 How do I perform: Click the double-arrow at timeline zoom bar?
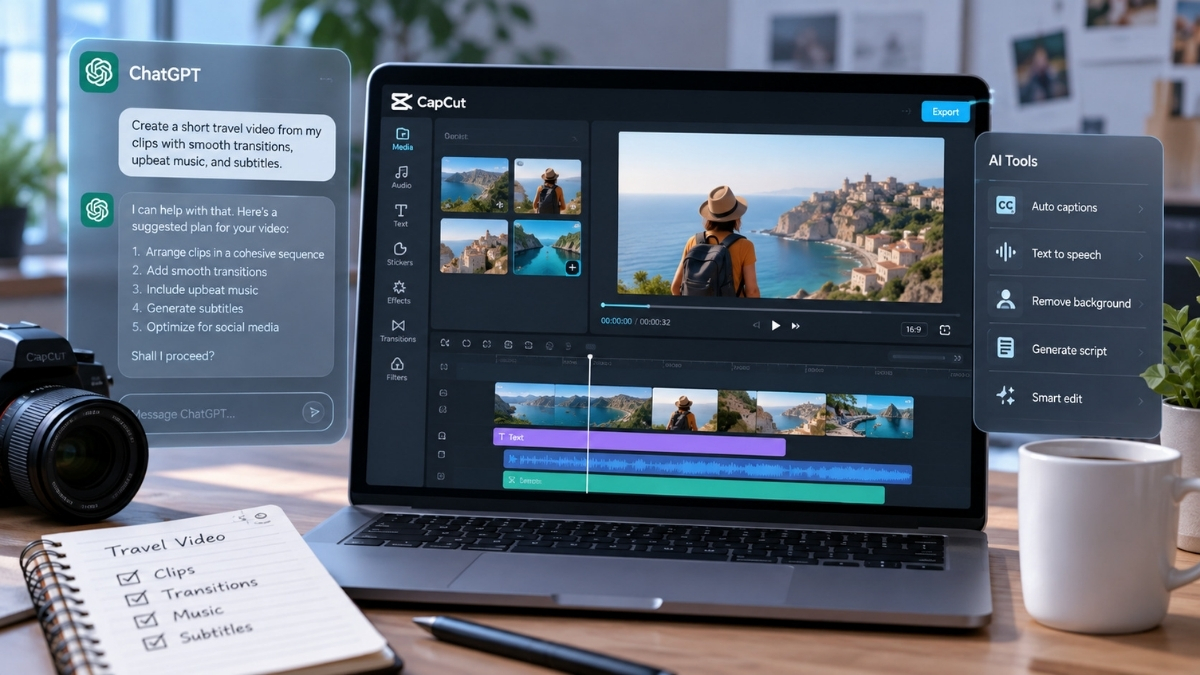pyautogui.click(x=957, y=358)
